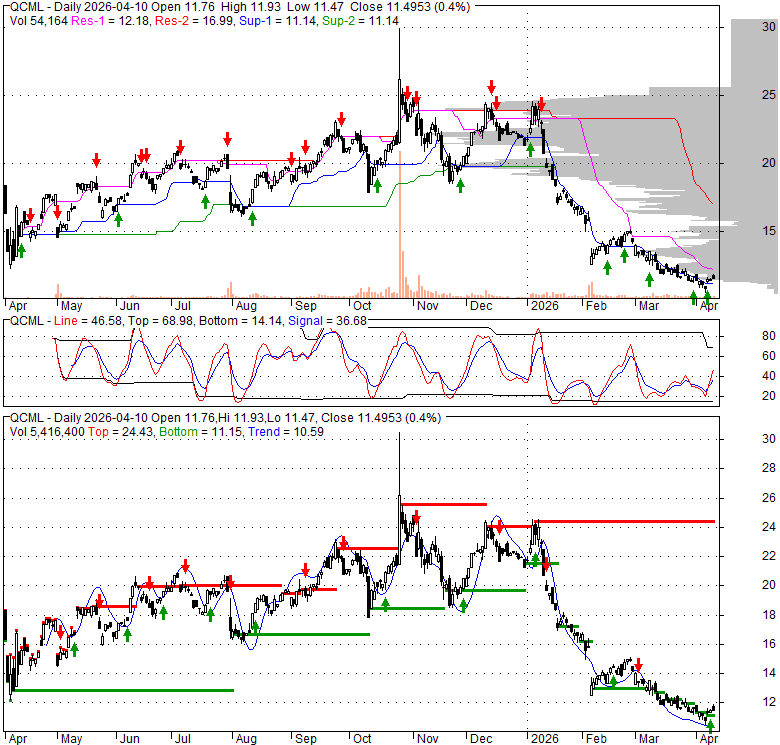Click the green up arrow in early February on the top chart
780x745 pixels.
[x=607, y=267]
